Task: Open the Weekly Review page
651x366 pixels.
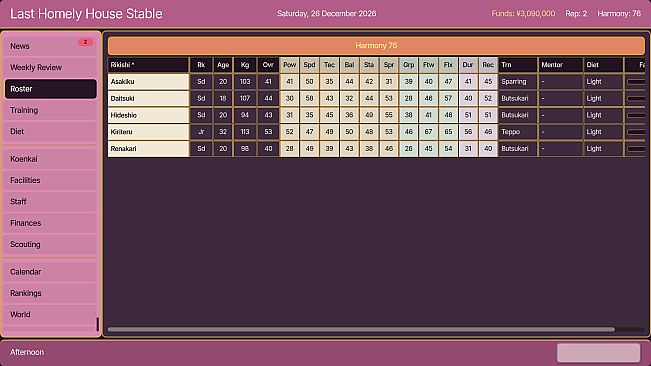Action: pyautogui.click(x=50, y=67)
